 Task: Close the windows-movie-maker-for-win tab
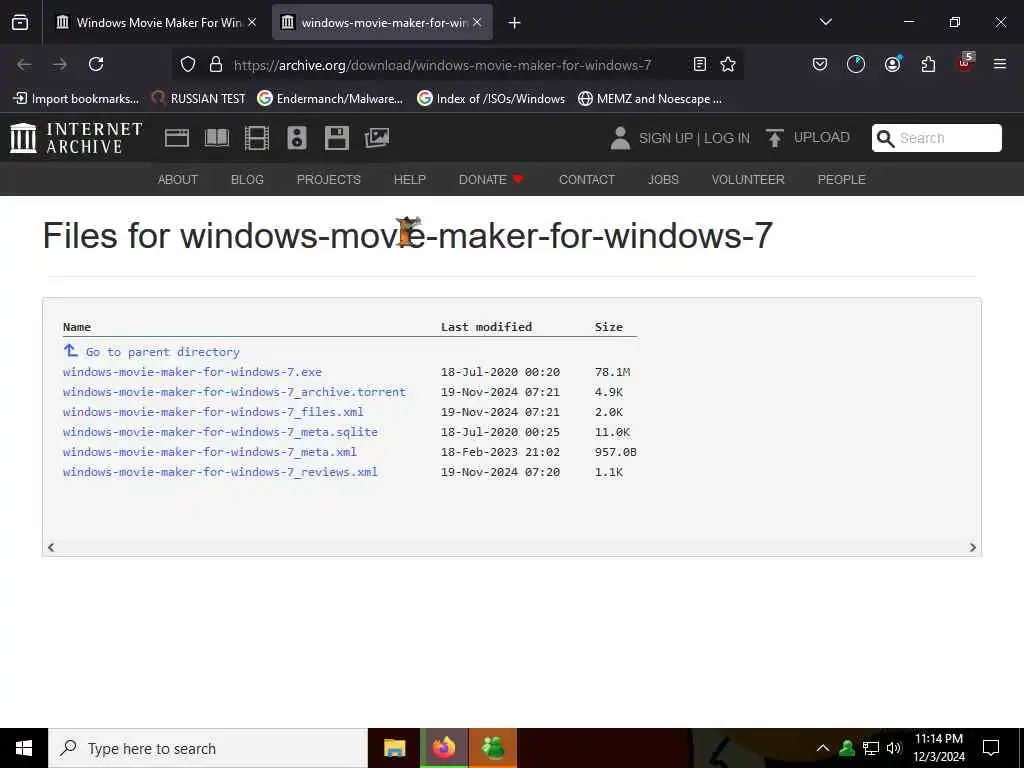click(477, 22)
